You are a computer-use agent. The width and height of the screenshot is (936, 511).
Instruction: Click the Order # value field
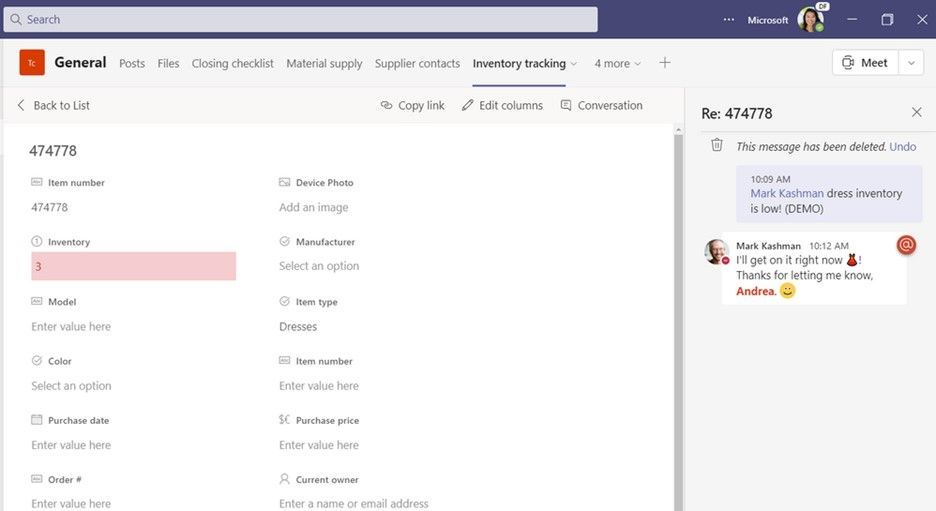(71, 504)
